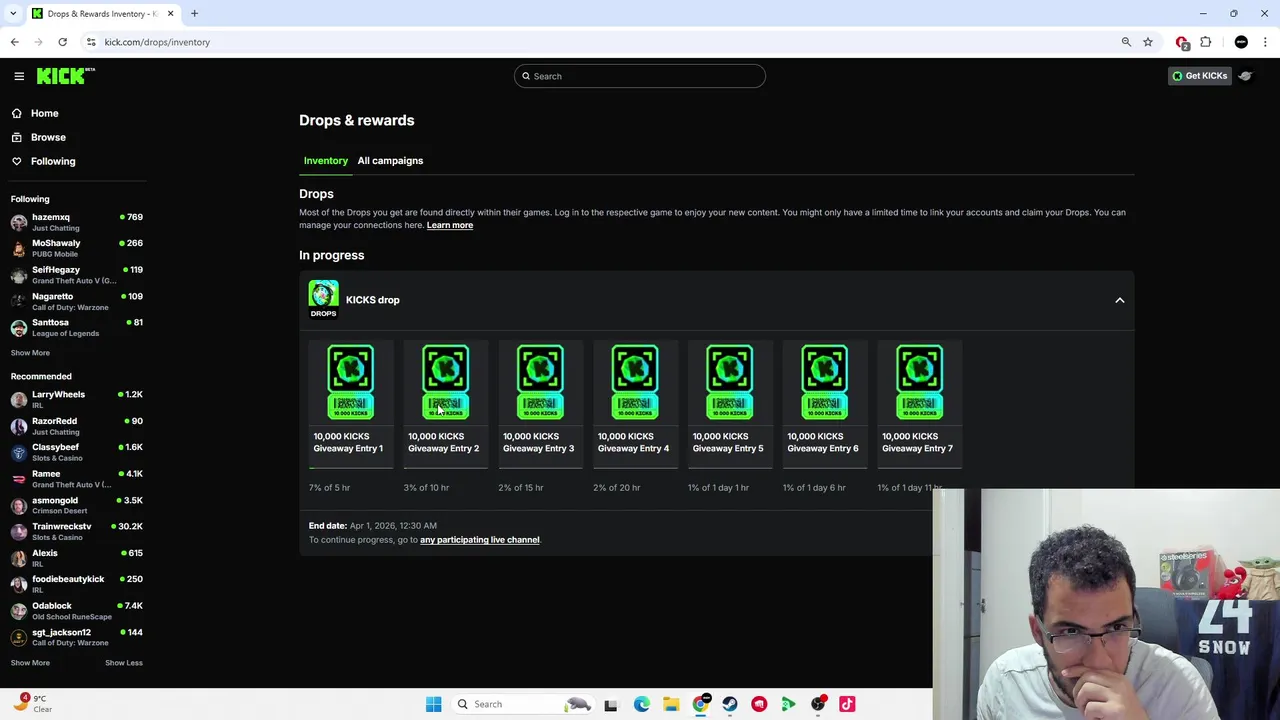Open Trainwreckstv recommended channel
Image resolution: width=1280 pixels, height=720 pixels.
tap(76, 531)
